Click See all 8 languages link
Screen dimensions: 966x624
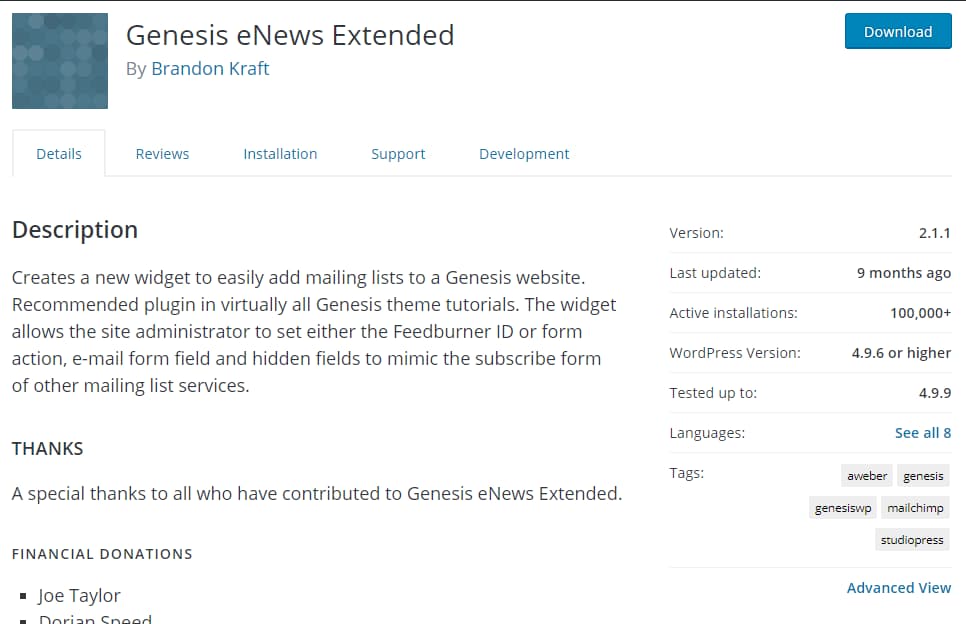coord(922,432)
